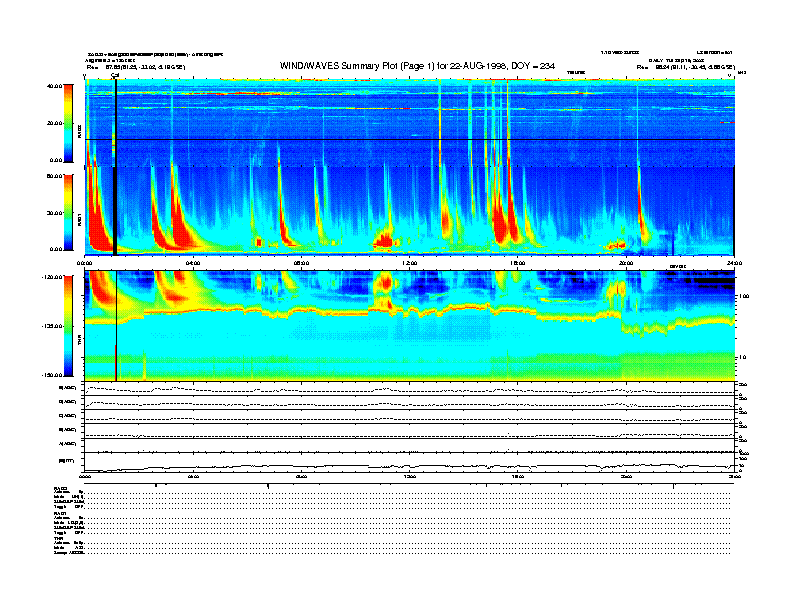Click the RAD1 vertical axis label
The width and height of the screenshot is (792, 612).
(x=80, y=219)
